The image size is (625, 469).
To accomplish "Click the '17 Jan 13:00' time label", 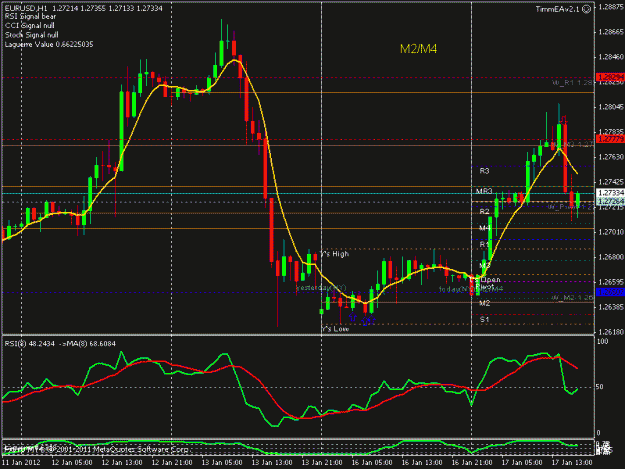I will point(571,462).
